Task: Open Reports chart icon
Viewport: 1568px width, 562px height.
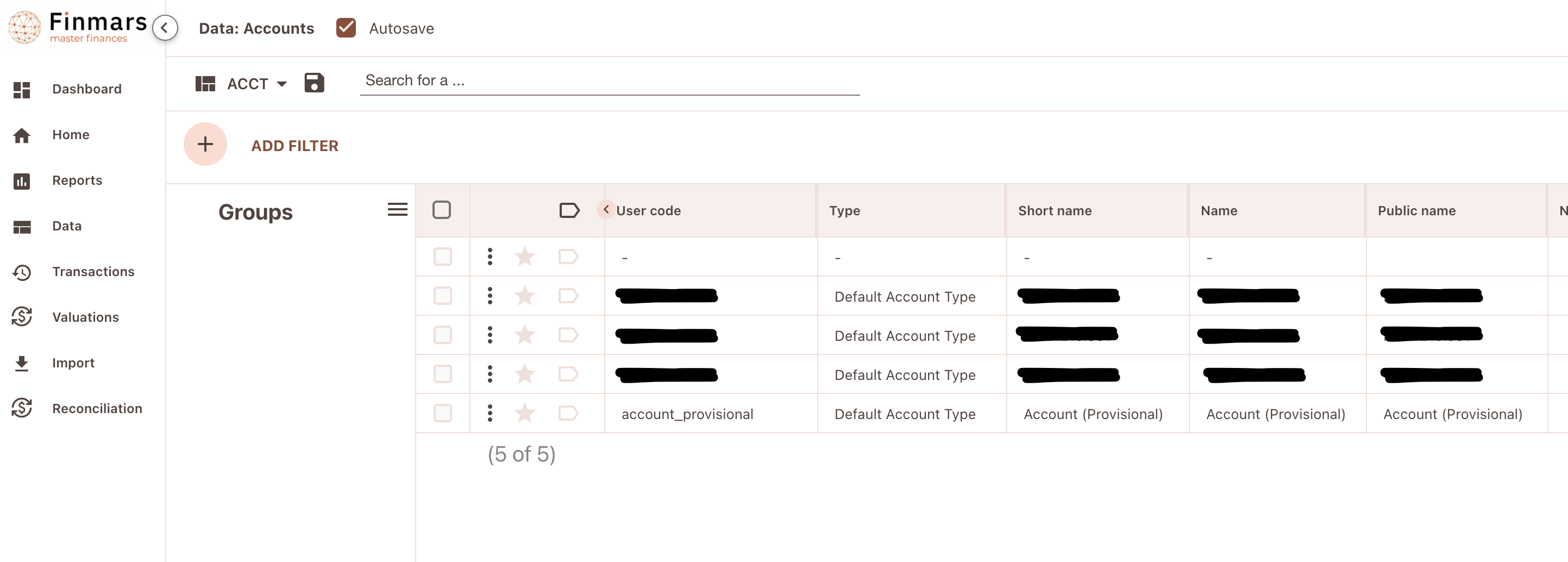Action: 22,181
